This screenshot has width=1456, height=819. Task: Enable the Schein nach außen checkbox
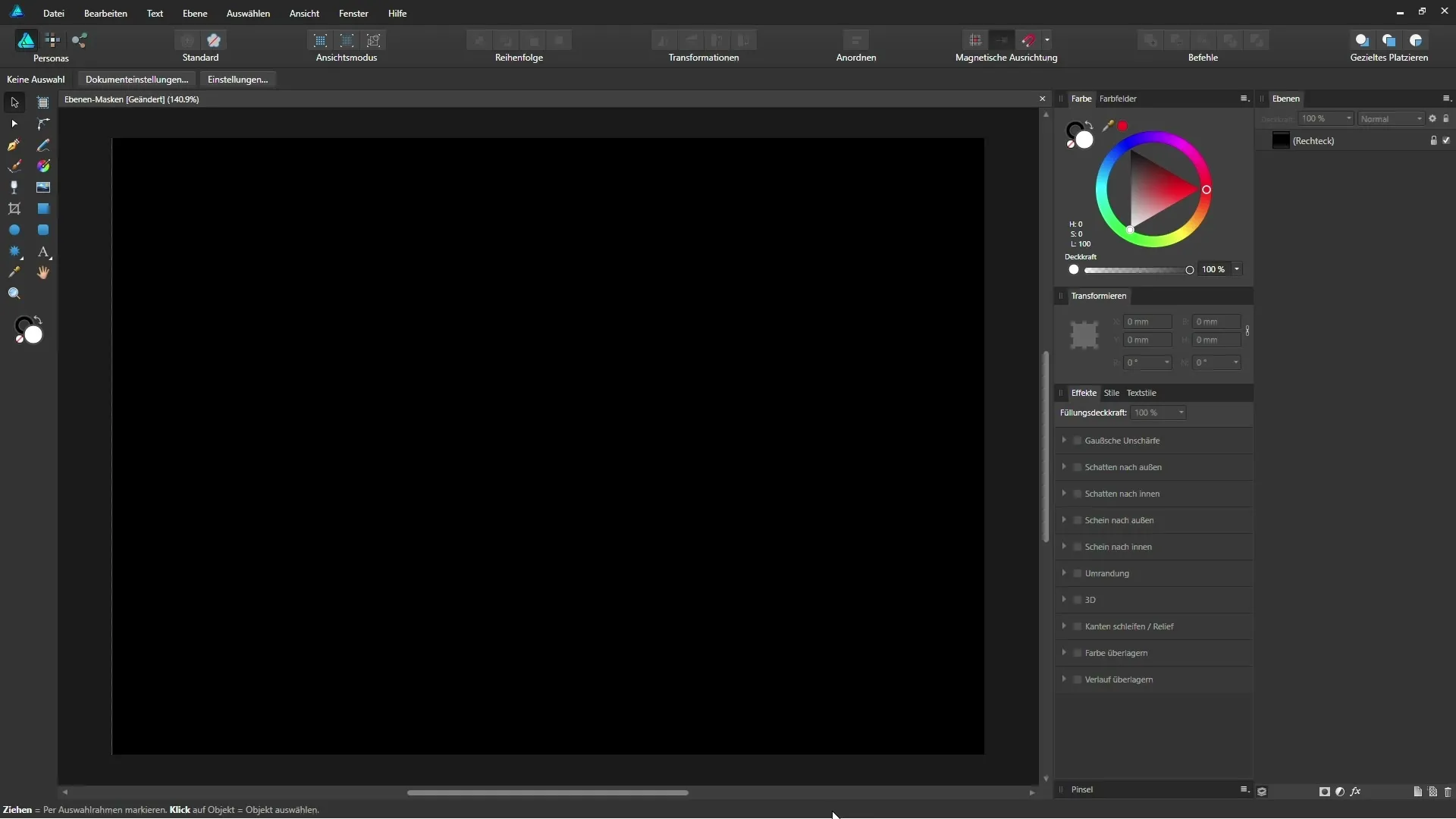(1077, 520)
